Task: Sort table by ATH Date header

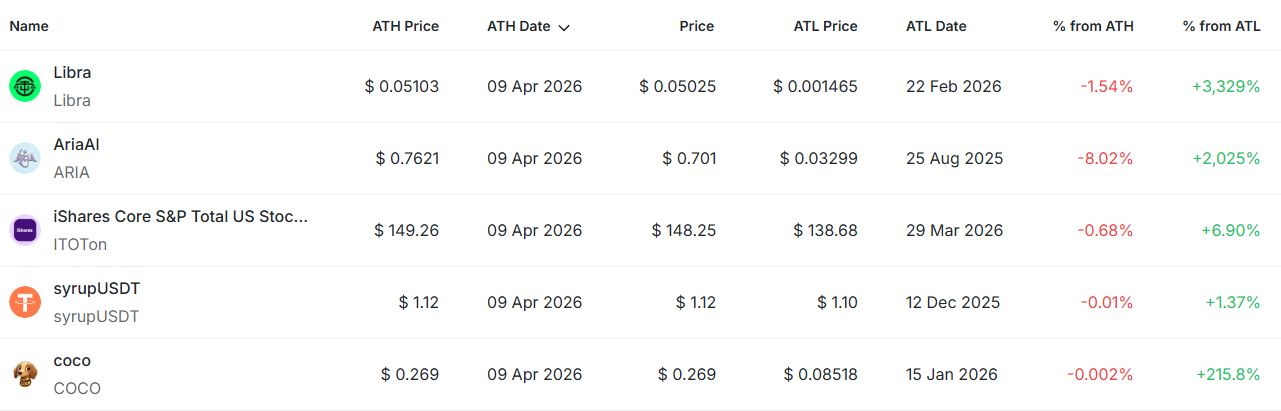Action: pyautogui.click(x=518, y=27)
